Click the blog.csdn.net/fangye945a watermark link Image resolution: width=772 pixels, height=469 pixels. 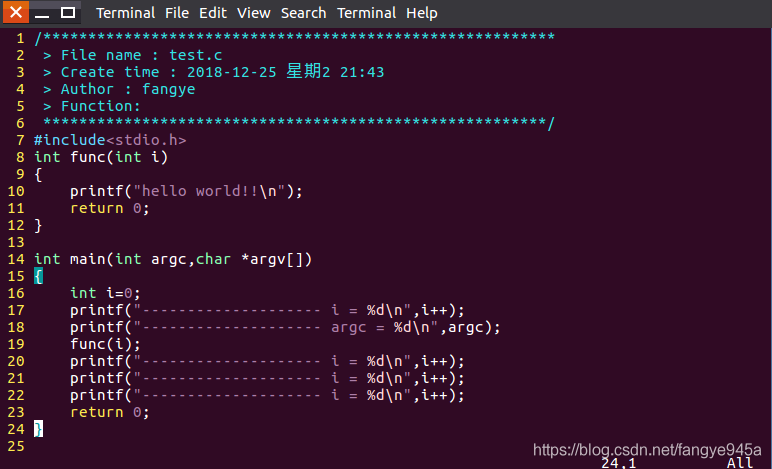point(647,450)
